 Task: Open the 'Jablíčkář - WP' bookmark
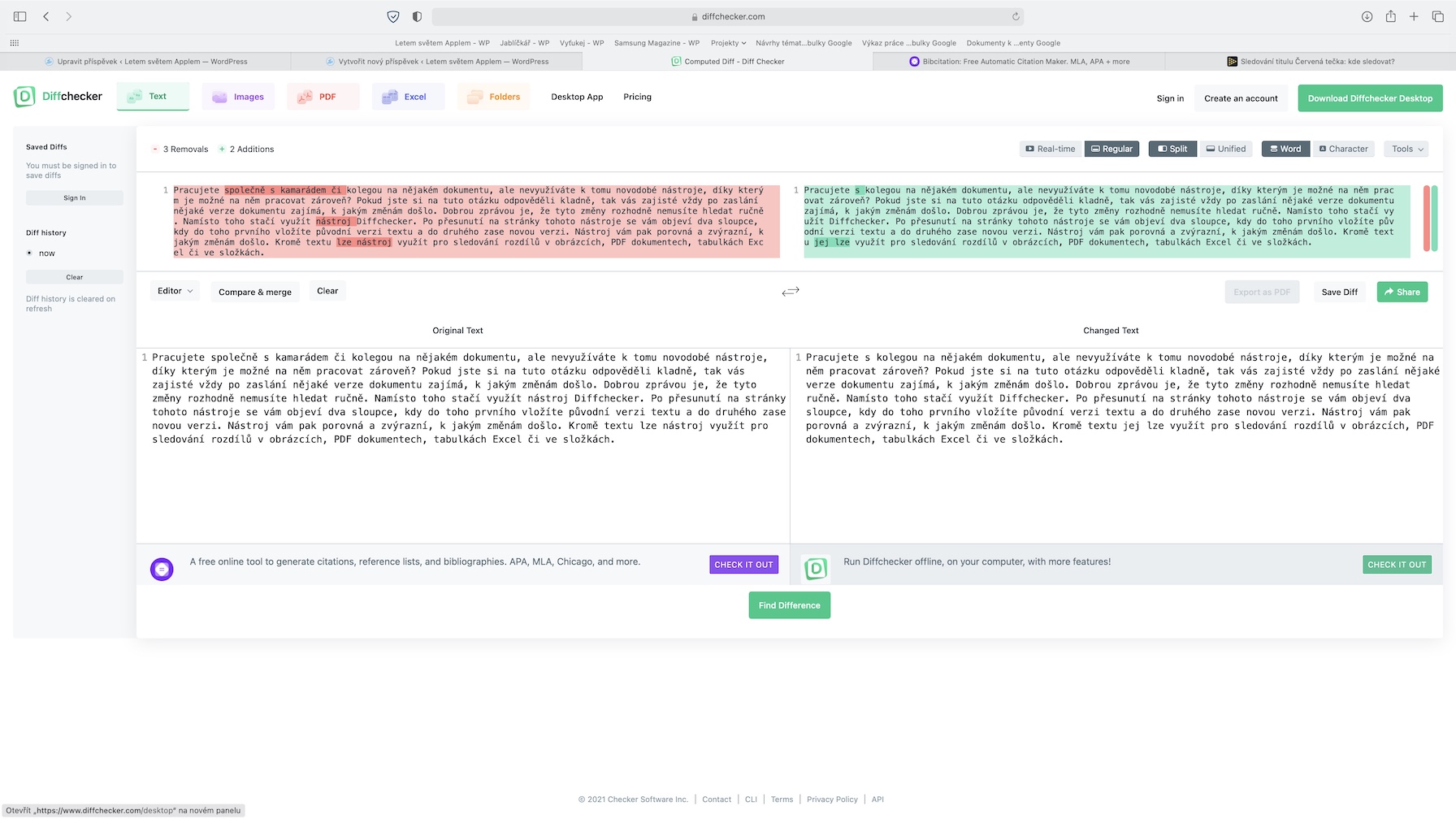click(x=524, y=43)
